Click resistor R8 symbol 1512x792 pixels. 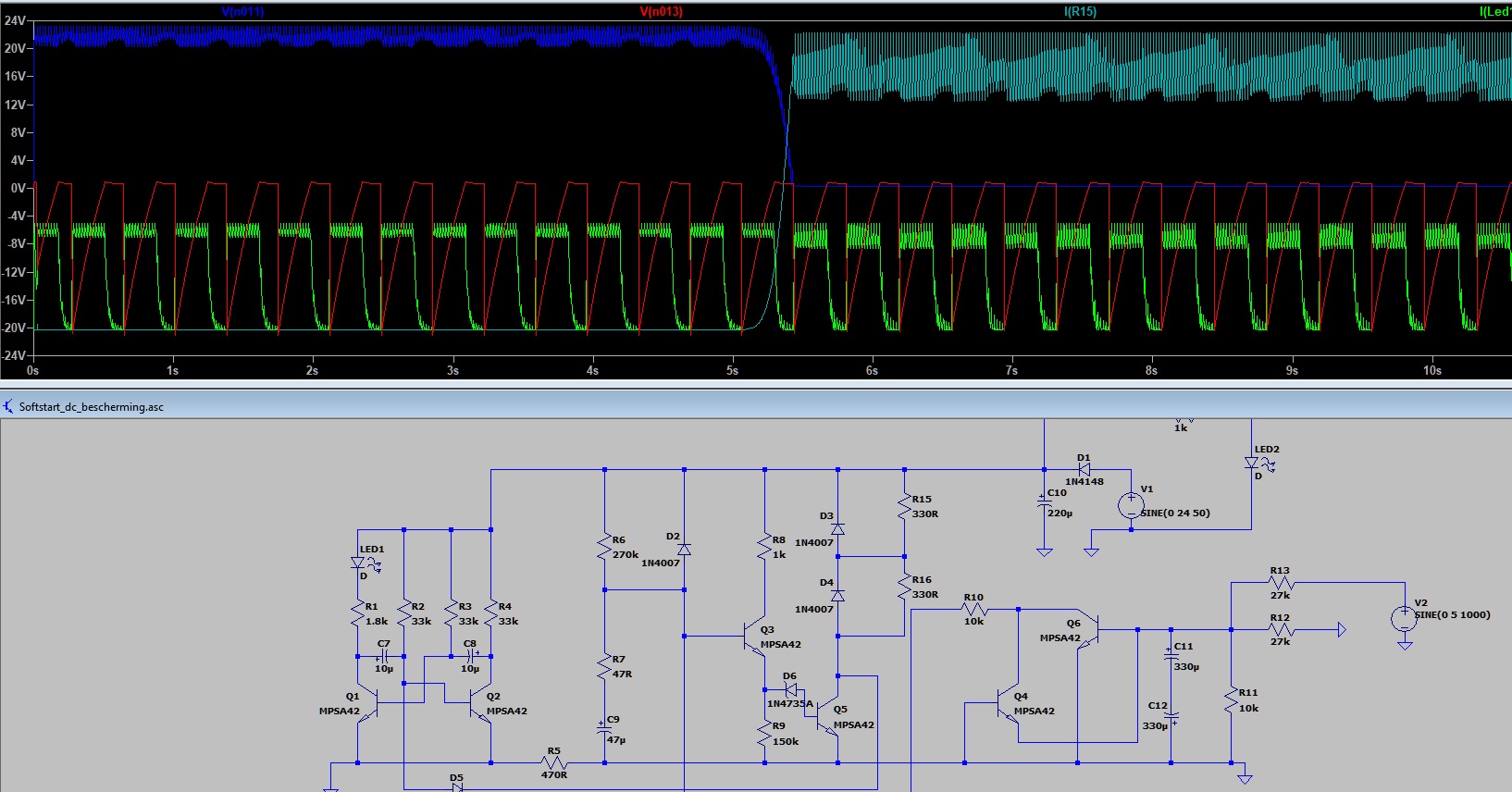coord(764,547)
